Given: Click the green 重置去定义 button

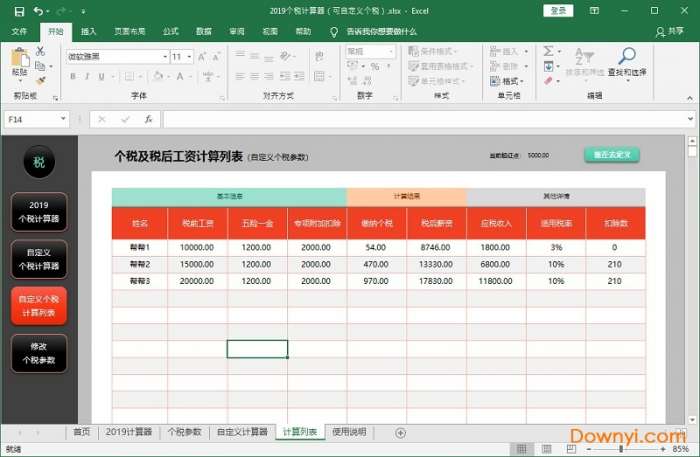Looking at the screenshot, I should [611, 155].
